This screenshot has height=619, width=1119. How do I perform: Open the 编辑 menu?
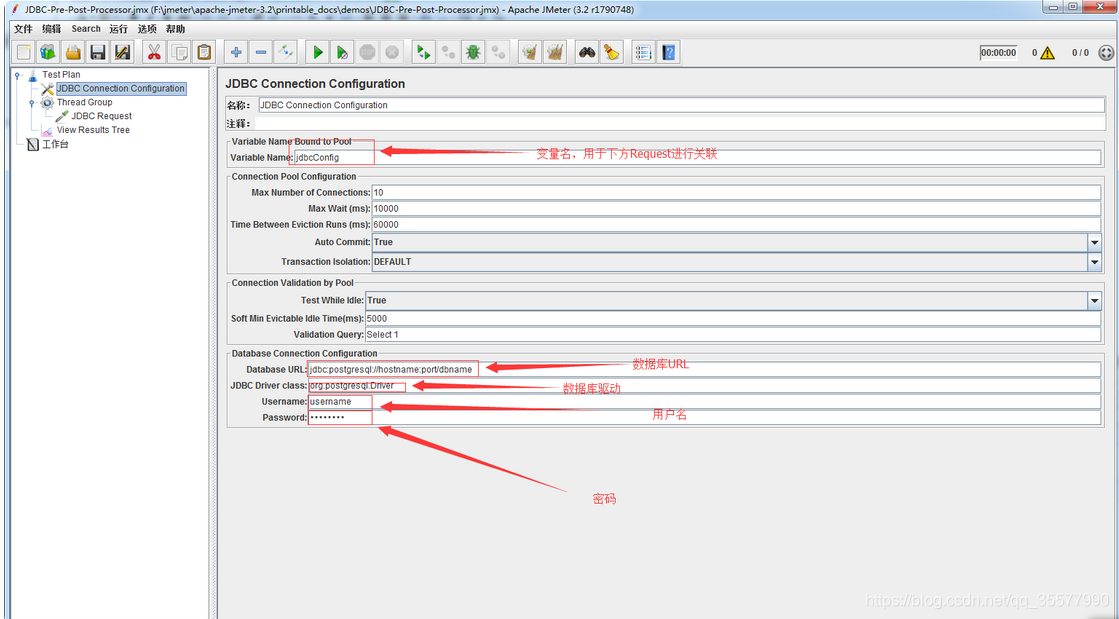click(x=51, y=29)
